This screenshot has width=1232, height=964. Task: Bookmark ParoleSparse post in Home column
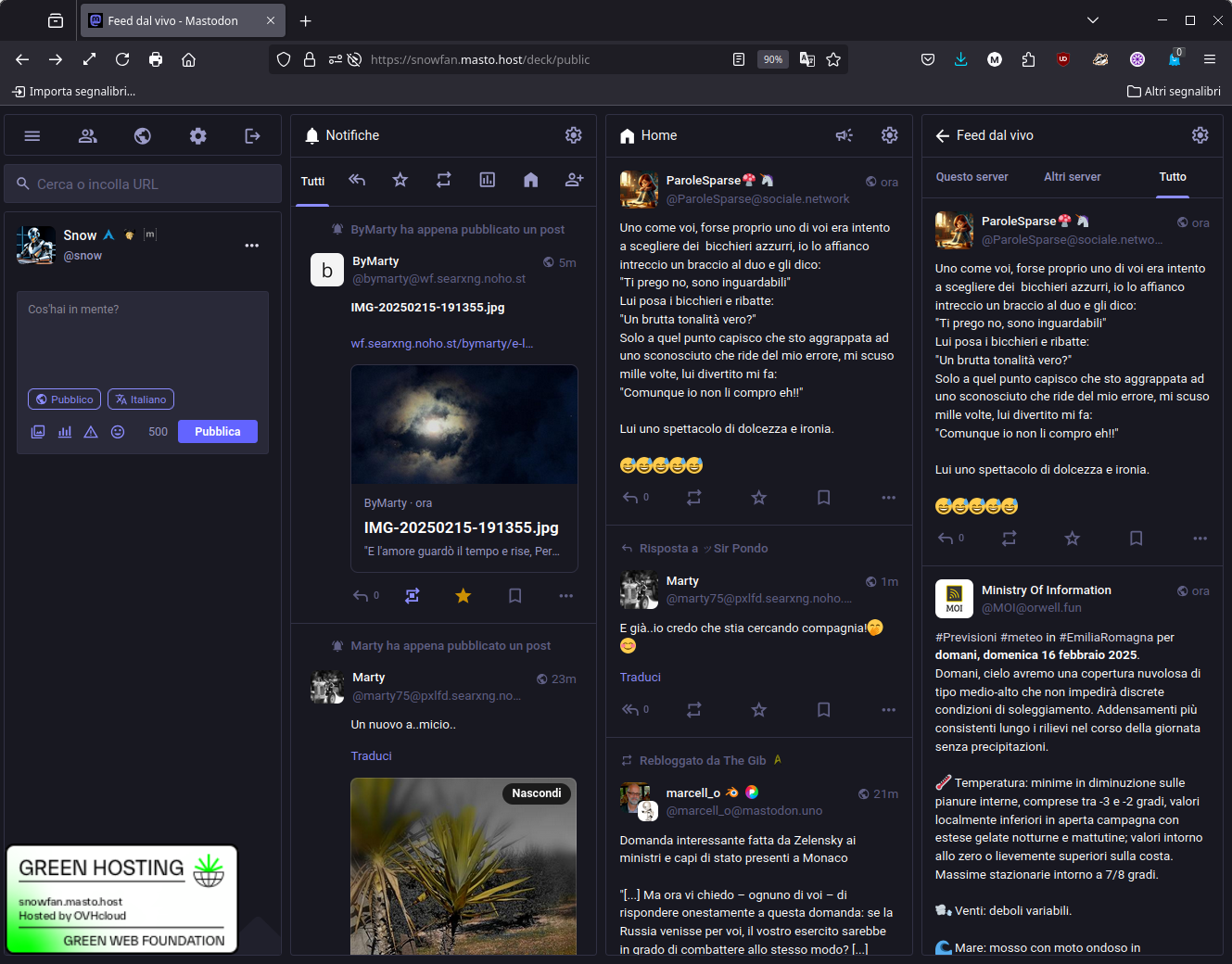pyautogui.click(x=824, y=498)
